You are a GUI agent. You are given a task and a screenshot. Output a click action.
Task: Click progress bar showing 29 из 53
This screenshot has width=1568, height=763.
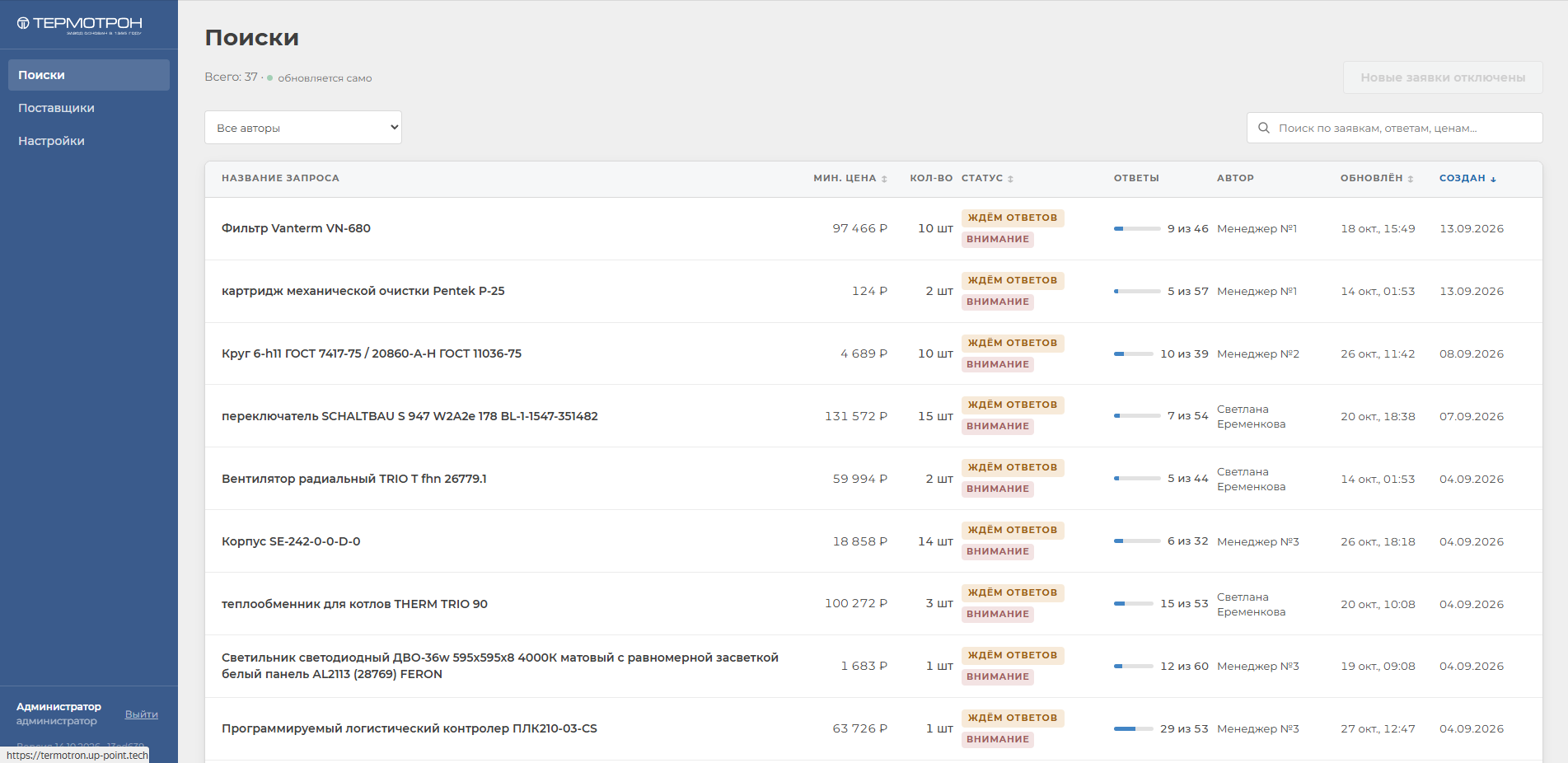point(1133,729)
